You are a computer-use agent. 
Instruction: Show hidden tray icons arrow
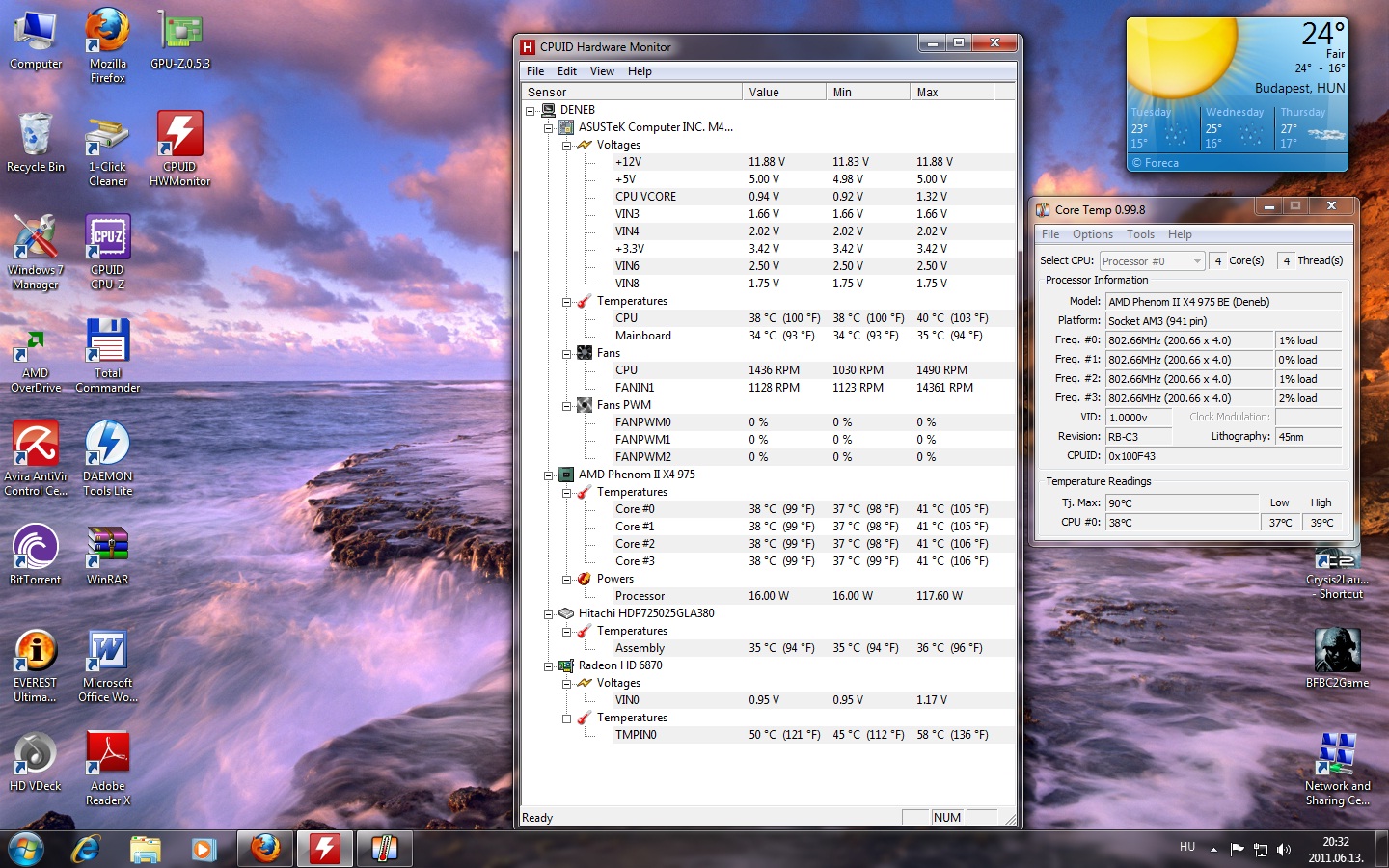1213,850
